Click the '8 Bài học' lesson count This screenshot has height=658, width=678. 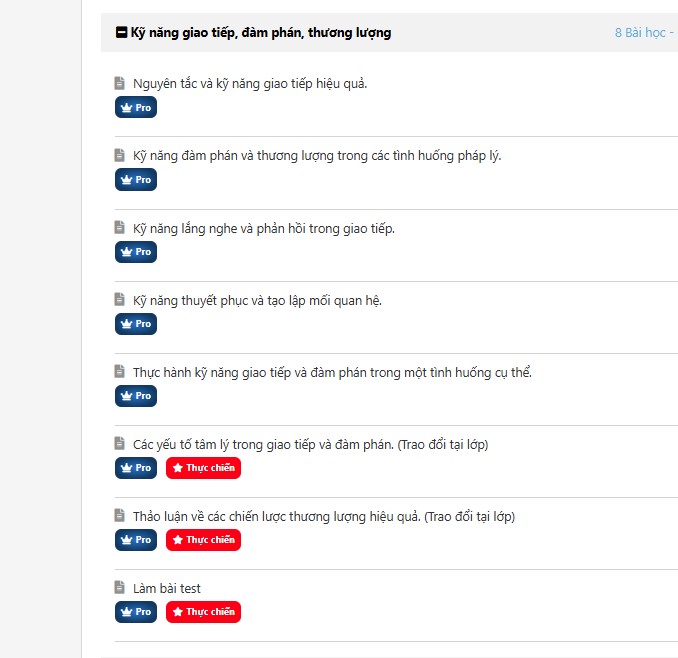pos(640,33)
